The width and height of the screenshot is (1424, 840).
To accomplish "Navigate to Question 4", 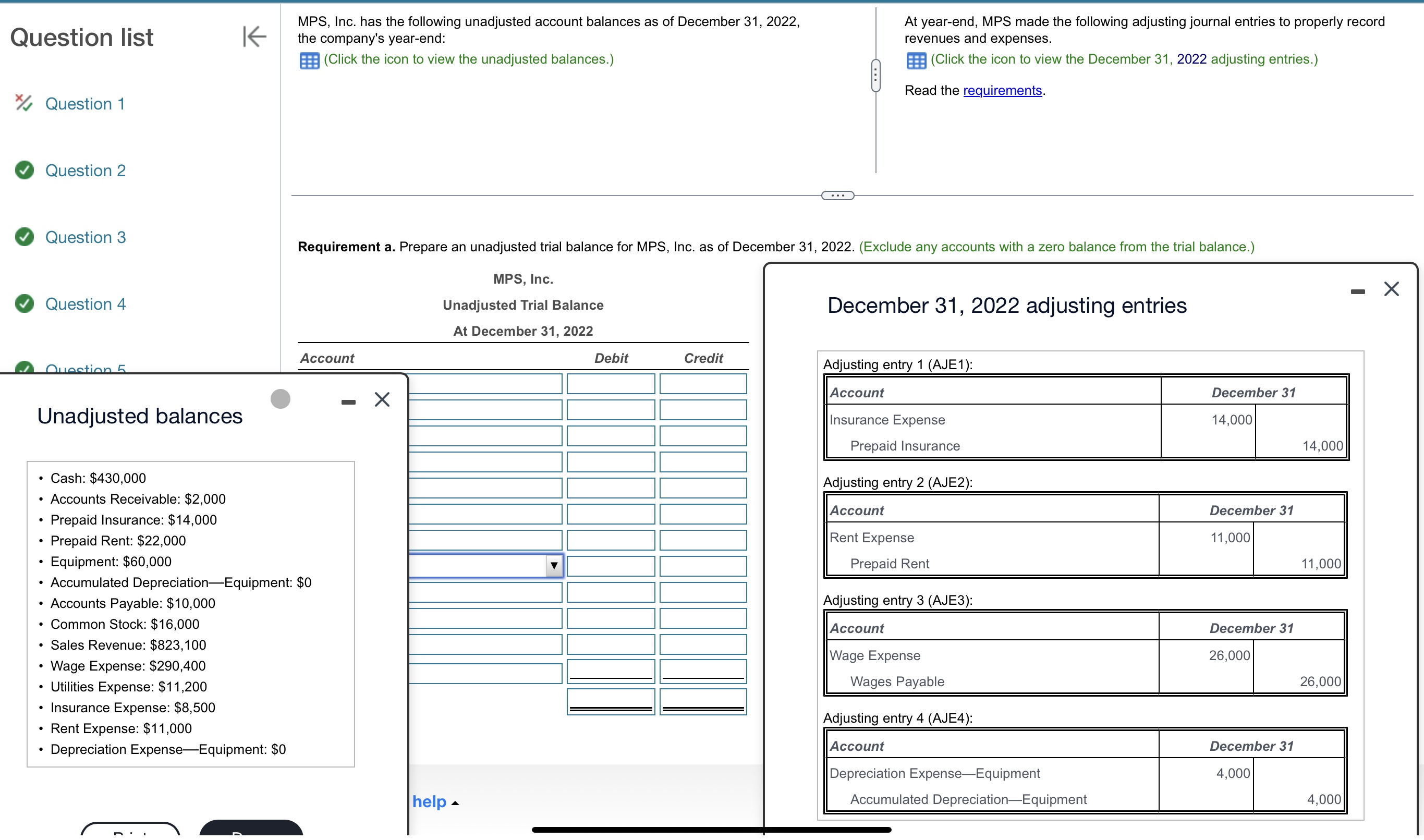I will pyautogui.click(x=85, y=305).
